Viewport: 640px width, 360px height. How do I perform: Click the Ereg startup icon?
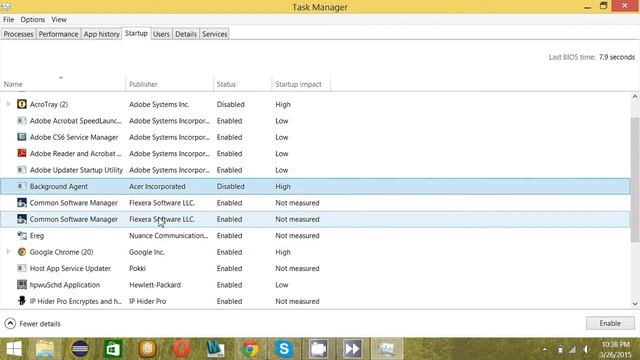pyautogui.click(x=22, y=236)
